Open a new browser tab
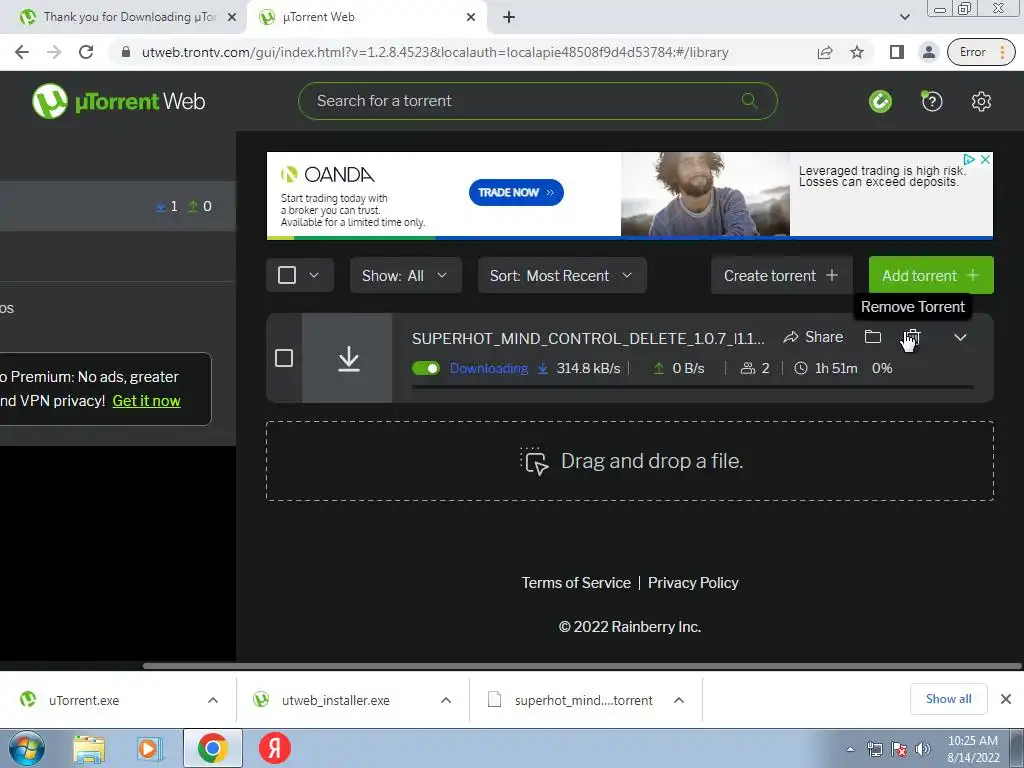This screenshot has height=768, width=1024. 509,18
